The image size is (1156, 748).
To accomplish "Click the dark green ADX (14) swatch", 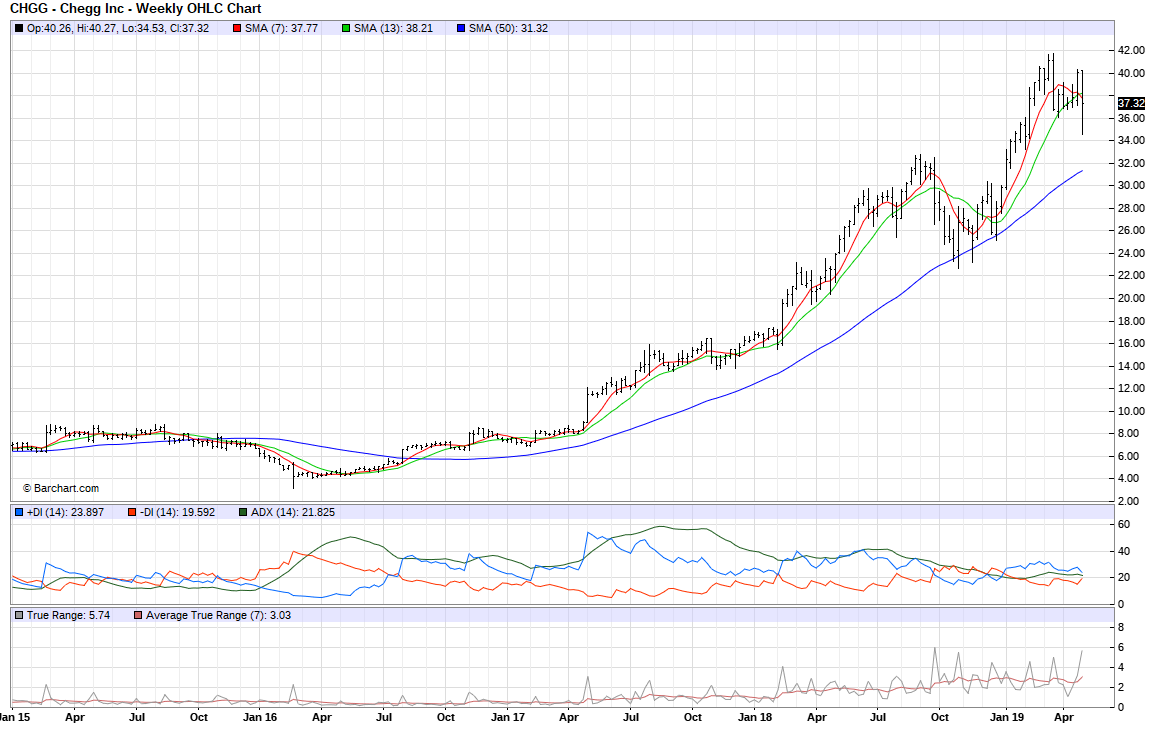I will pos(243,512).
